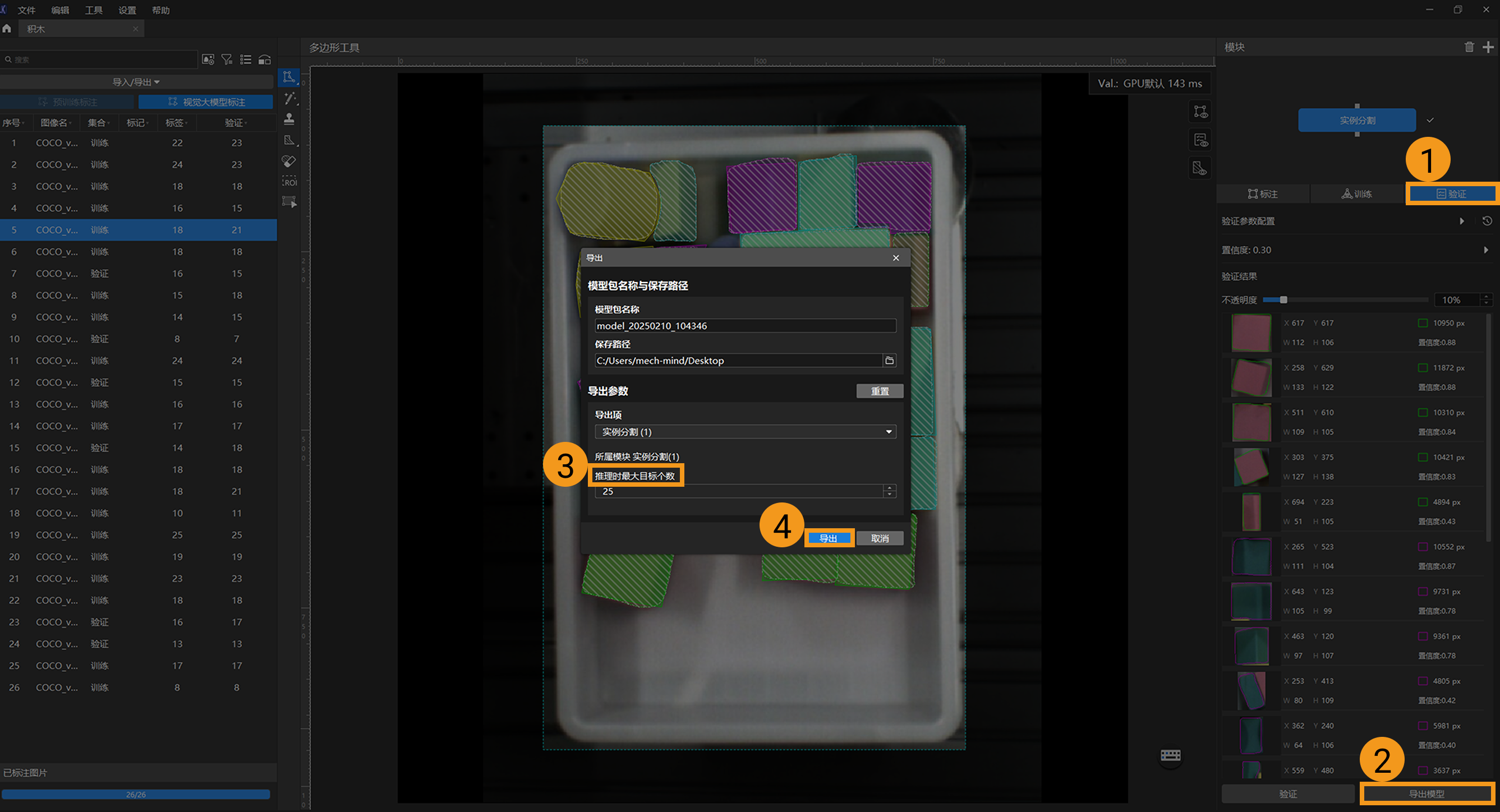
Task: Close the 导出 dialog
Action: click(x=896, y=258)
